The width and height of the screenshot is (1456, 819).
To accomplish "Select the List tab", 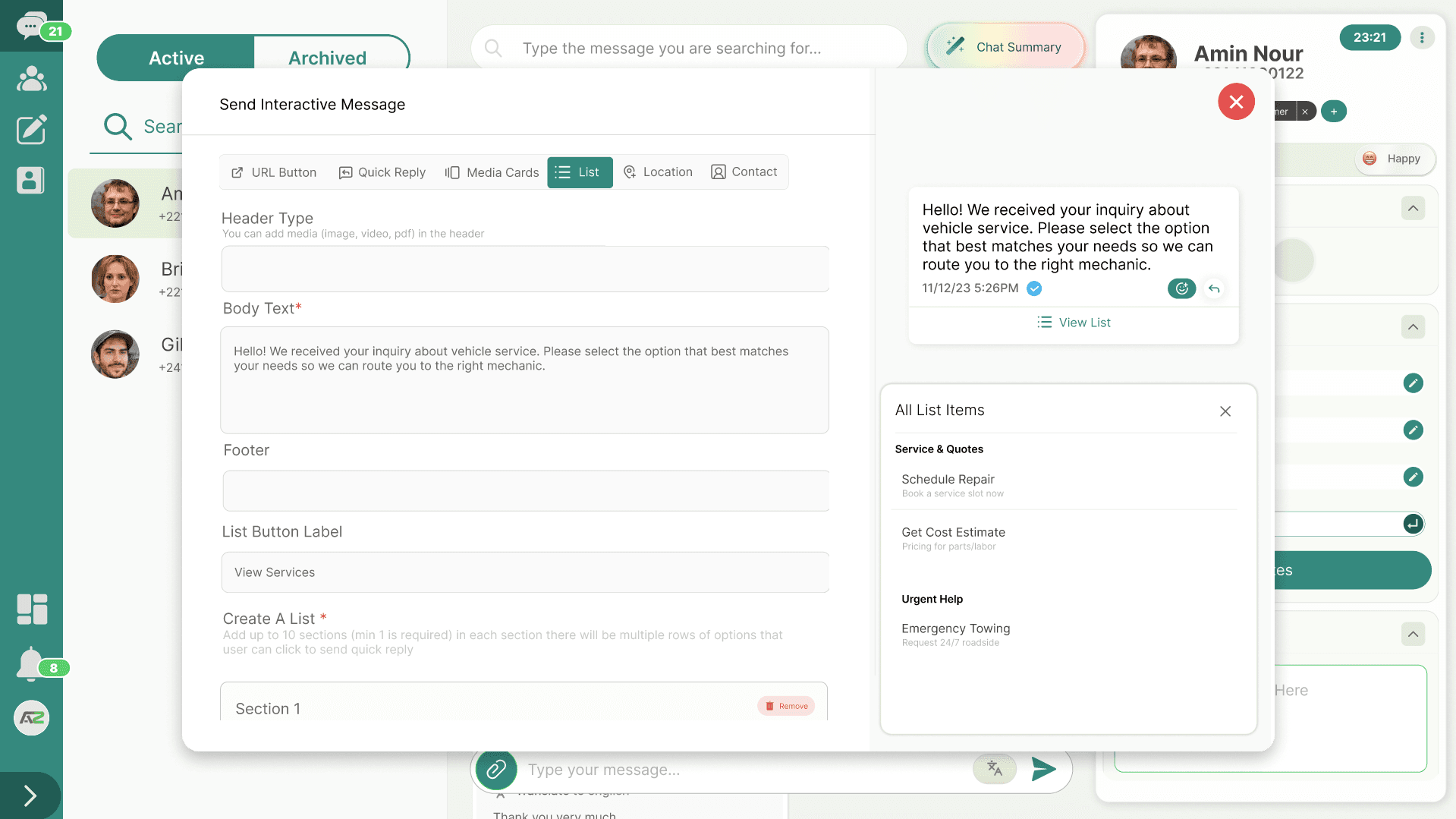I will 580,172.
